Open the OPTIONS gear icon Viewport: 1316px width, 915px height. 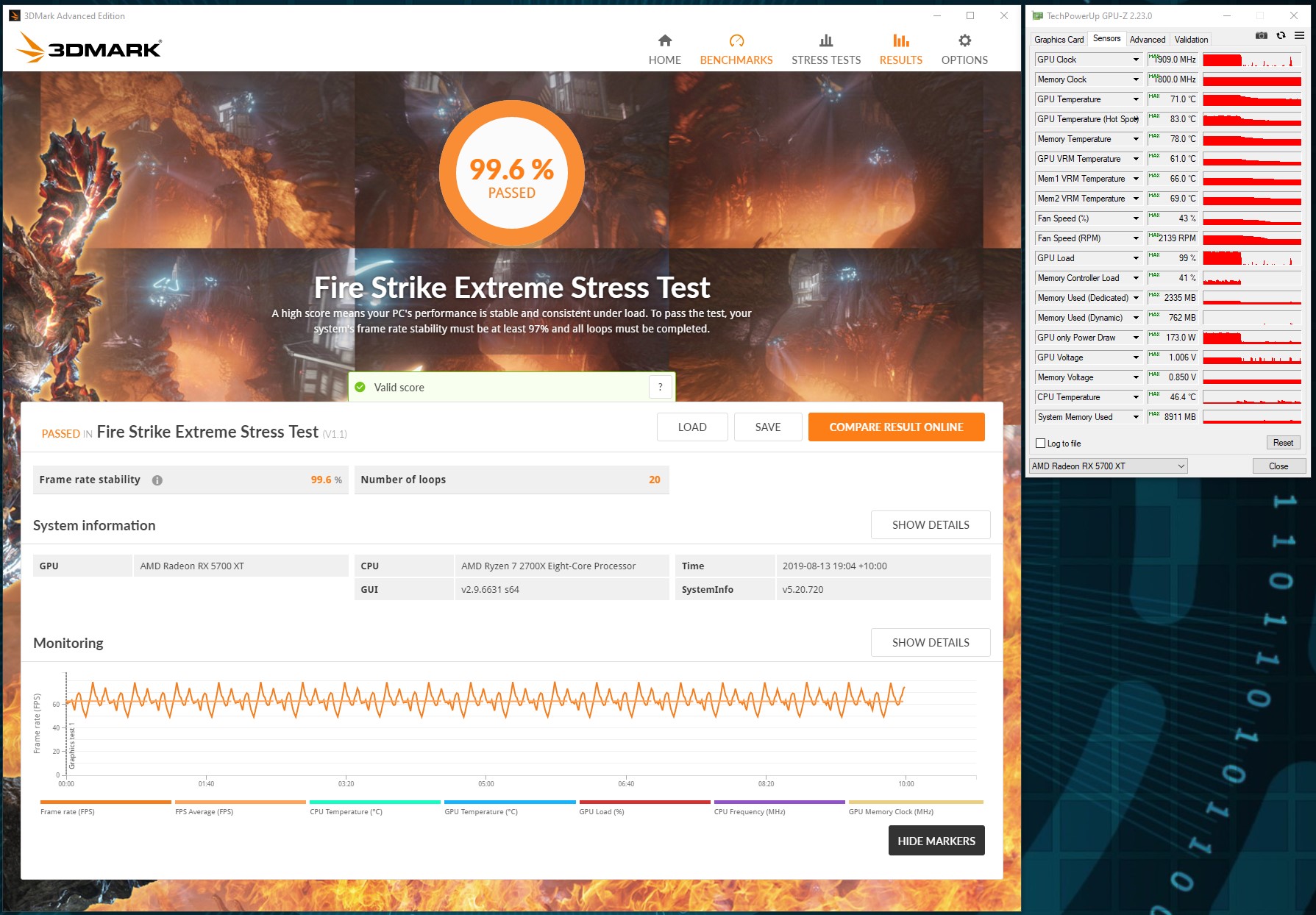tap(964, 40)
